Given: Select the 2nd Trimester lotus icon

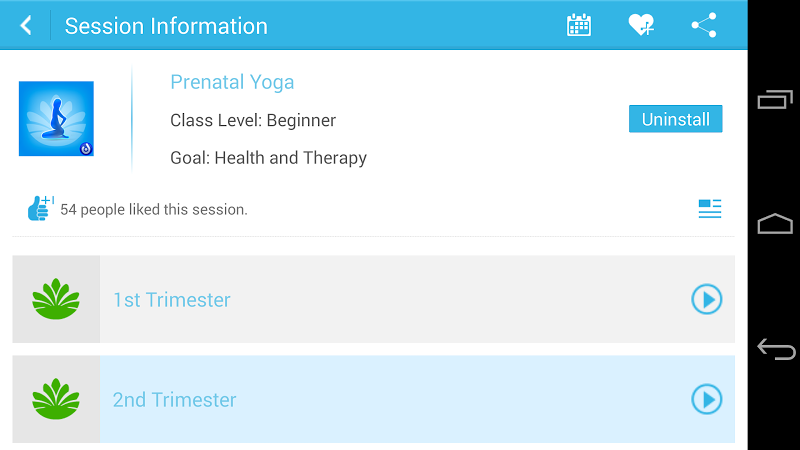Looking at the screenshot, I should (x=56, y=400).
